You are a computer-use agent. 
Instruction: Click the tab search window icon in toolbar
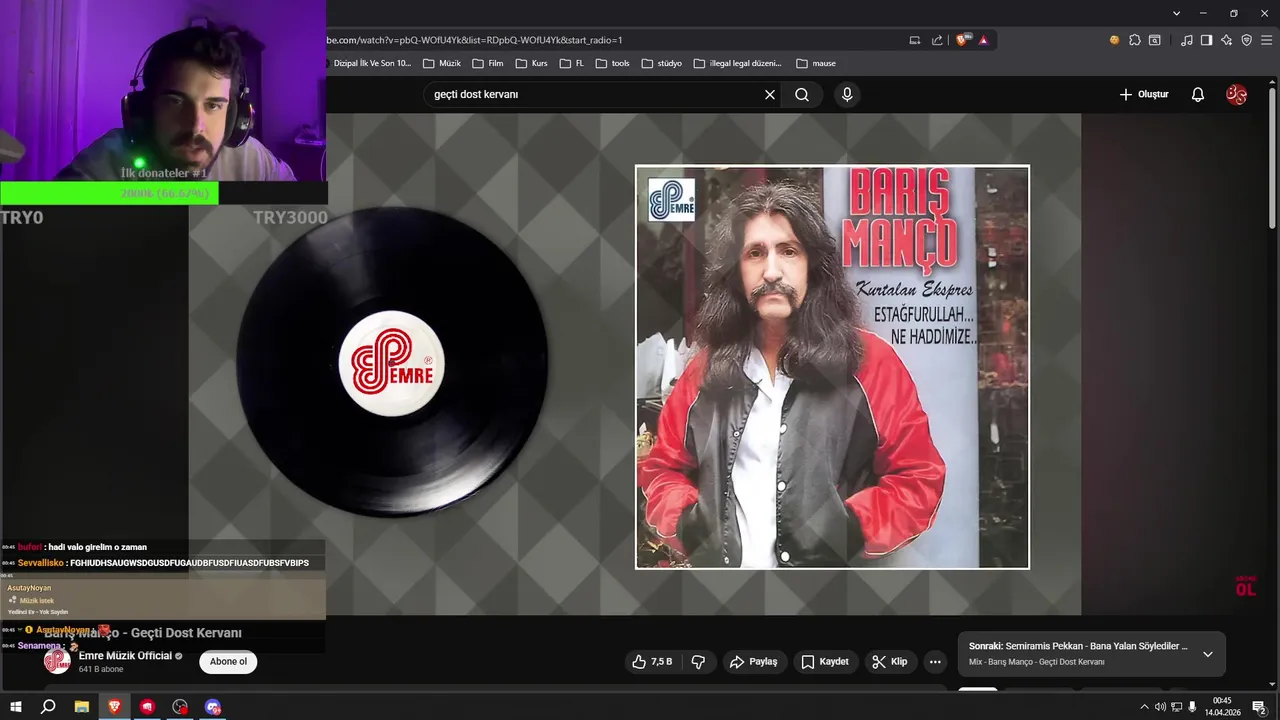[x=1155, y=40]
